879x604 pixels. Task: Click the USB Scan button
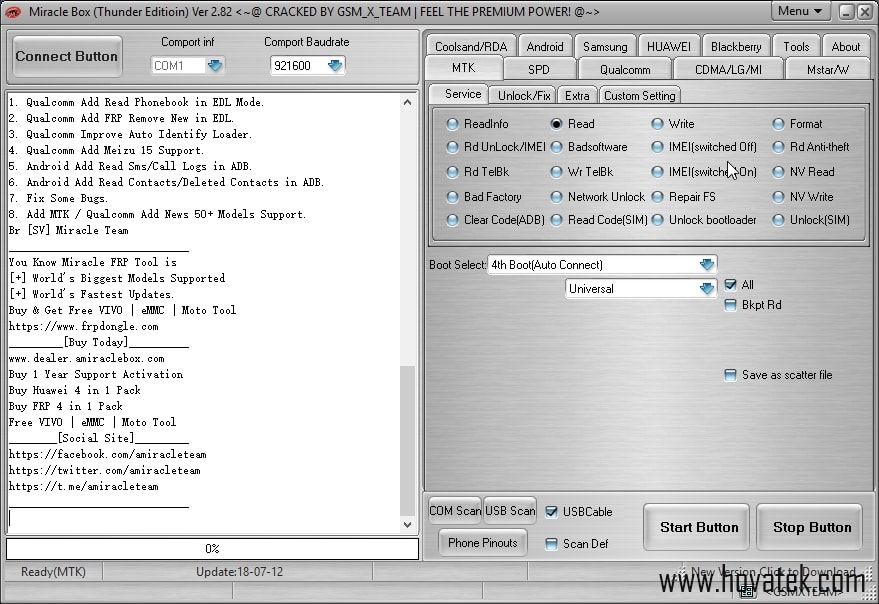point(510,511)
